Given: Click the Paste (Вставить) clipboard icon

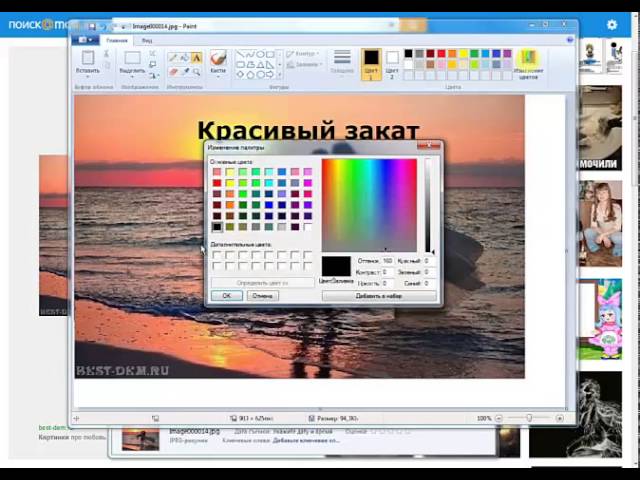Looking at the screenshot, I should click(88, 58).
